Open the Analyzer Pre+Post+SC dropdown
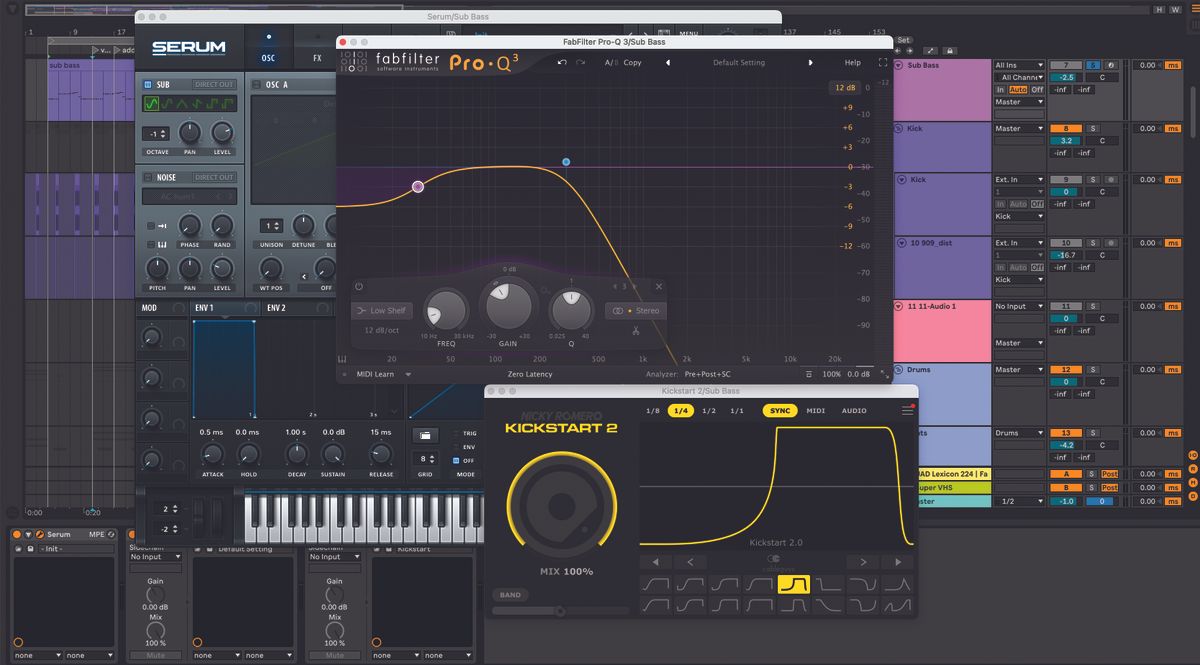The image size is (1200, 665). [x=708, y=375]
